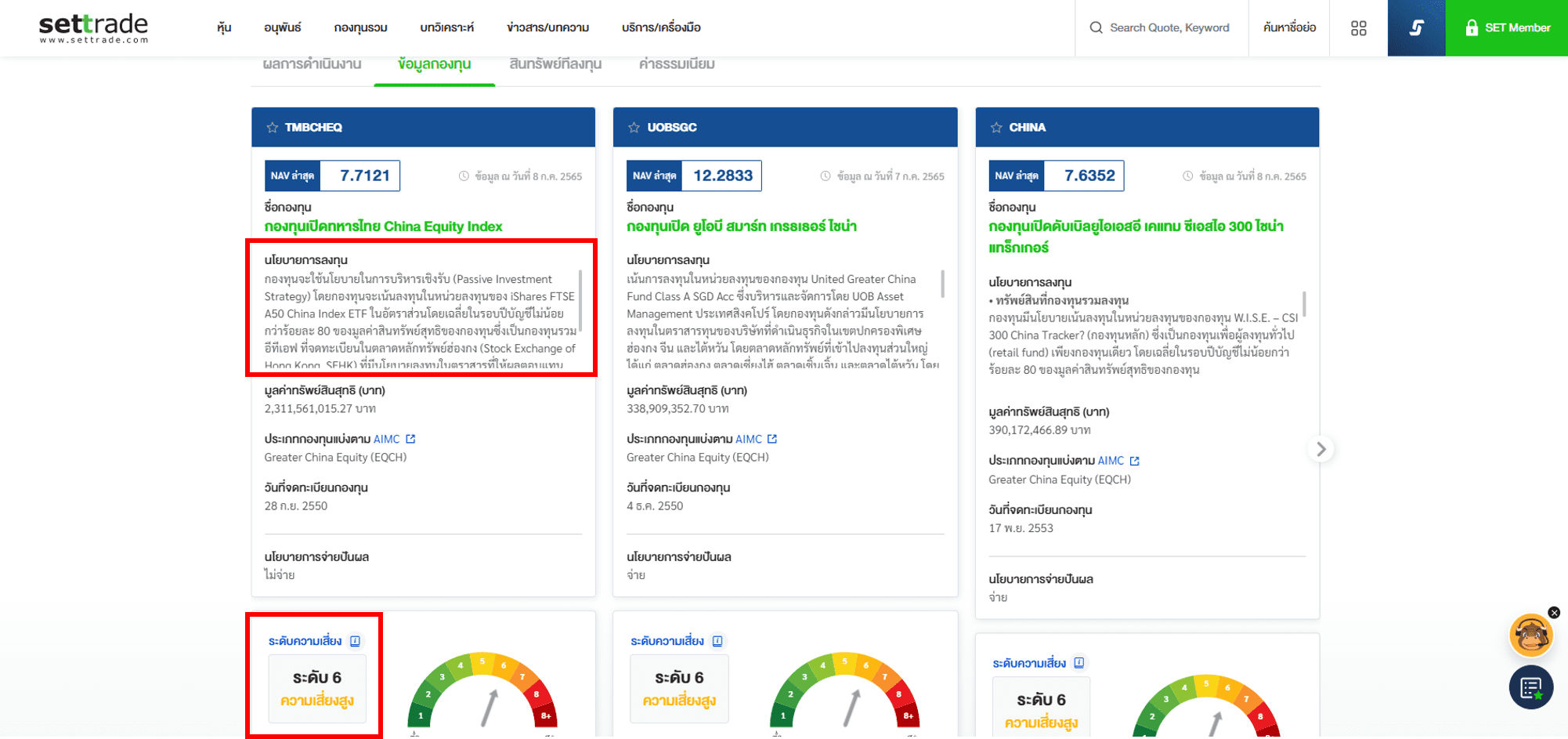
Task: Click the SET Member login button
Action: [x=1506, y=28]
